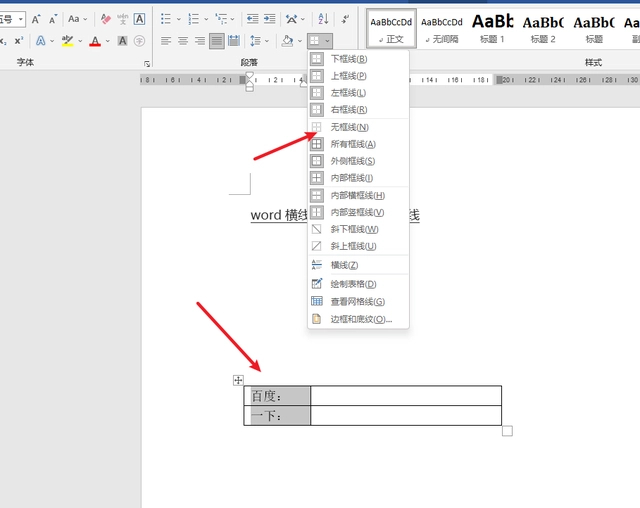Click the clear formatting eraser icon
This screenshot has width=640, height=508.
pyautogui.click(x=105, y=19)
